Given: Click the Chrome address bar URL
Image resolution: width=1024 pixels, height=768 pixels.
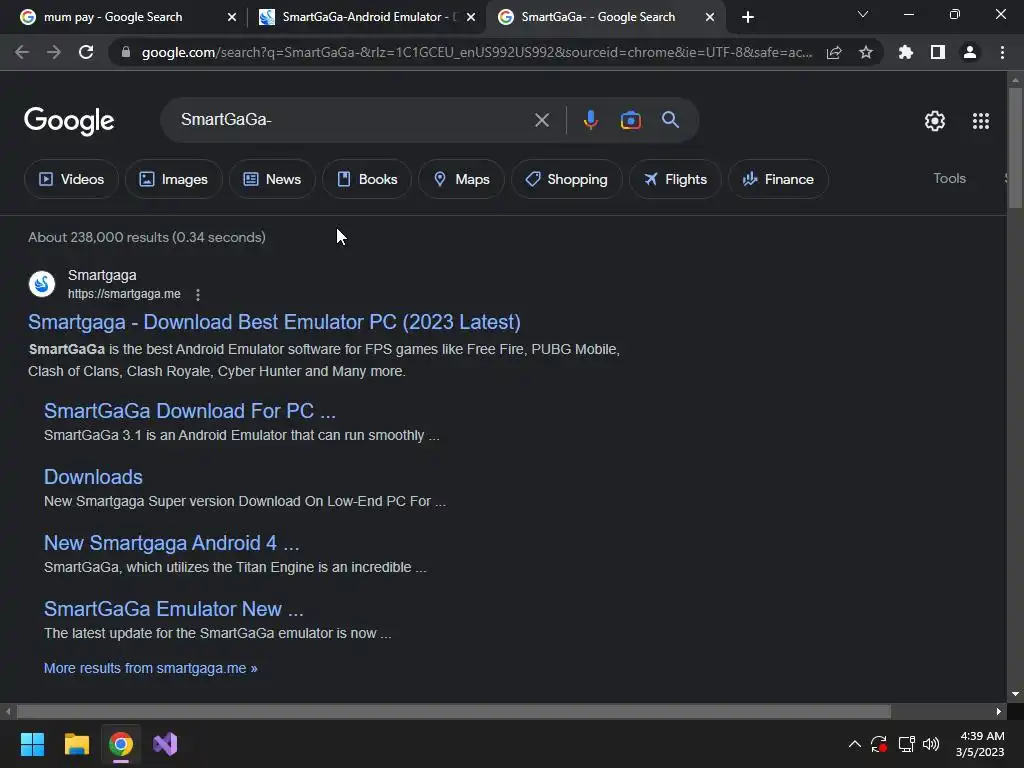Looking at the screenshot, I should click(x=477, y=52).
